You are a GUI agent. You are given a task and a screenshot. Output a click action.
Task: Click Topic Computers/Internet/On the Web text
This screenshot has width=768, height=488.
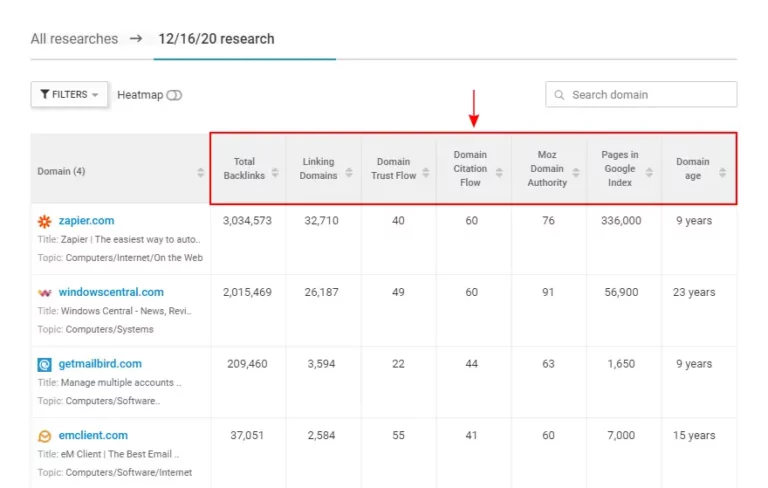[120, 258]
